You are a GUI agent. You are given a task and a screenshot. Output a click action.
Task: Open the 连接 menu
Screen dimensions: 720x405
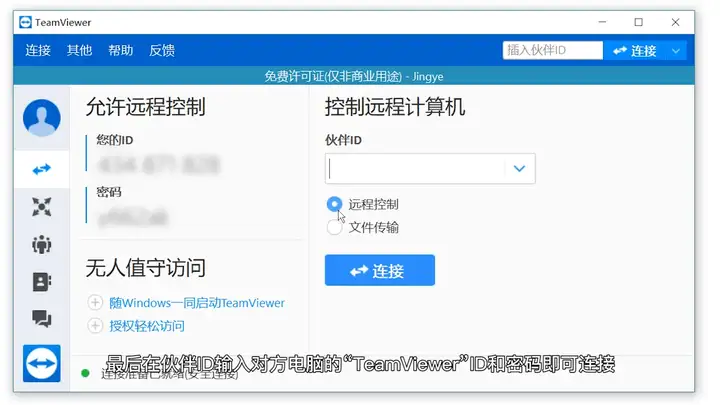[x=38, y=50]
